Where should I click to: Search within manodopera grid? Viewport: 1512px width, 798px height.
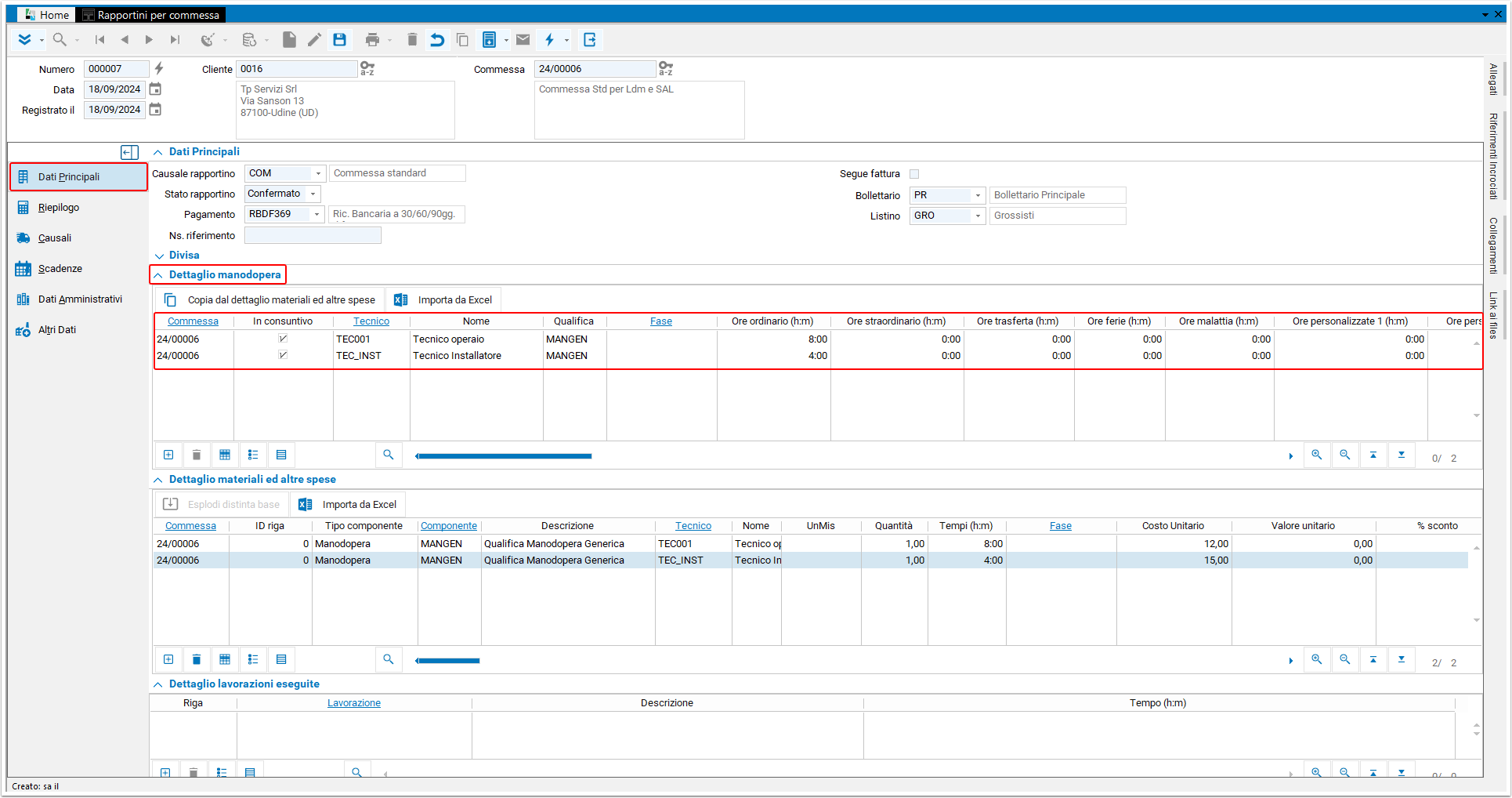tap(388, 455)
